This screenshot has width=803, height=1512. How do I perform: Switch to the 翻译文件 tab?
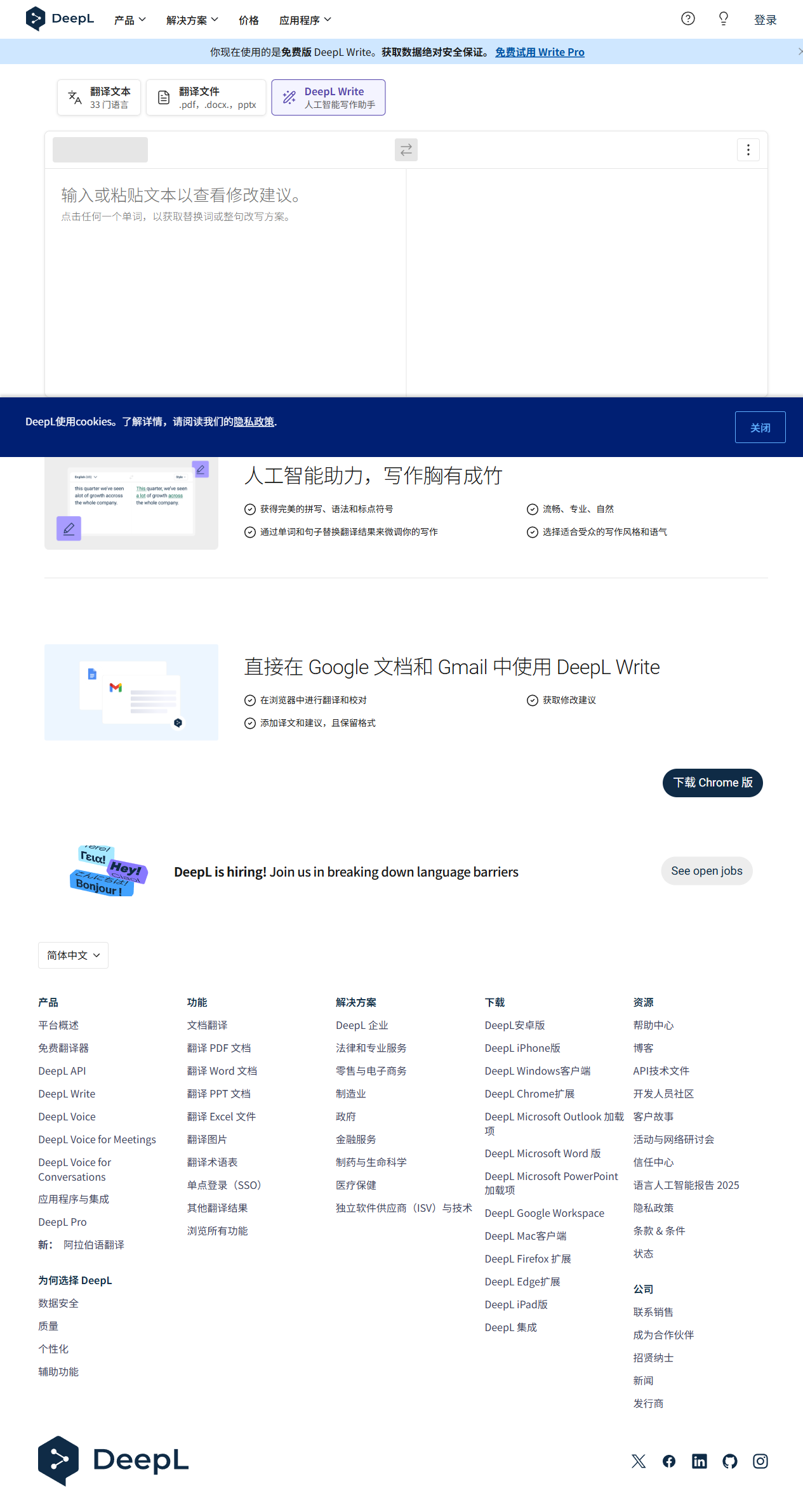206,98
